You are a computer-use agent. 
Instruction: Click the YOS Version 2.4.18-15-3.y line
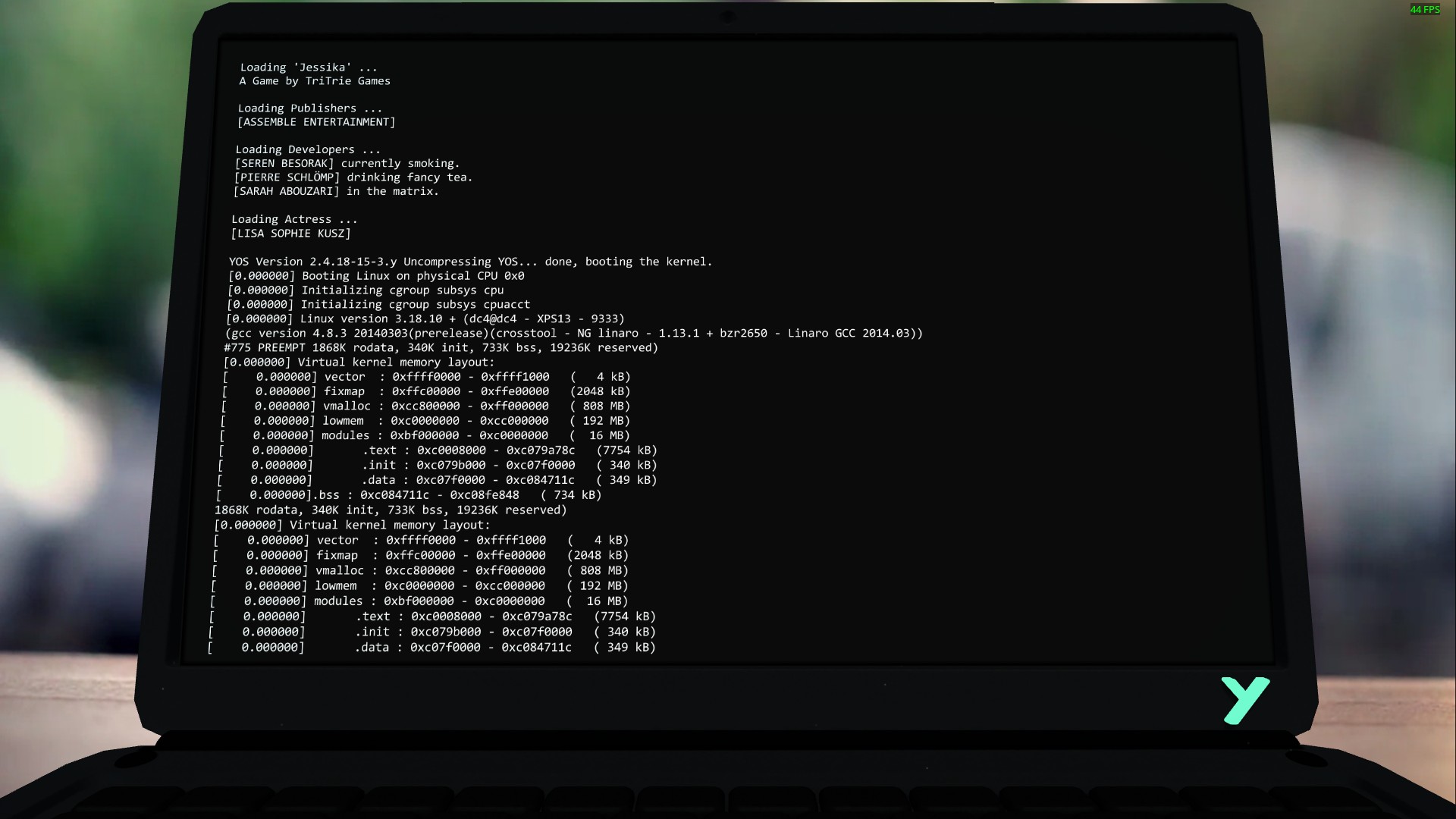470,262
